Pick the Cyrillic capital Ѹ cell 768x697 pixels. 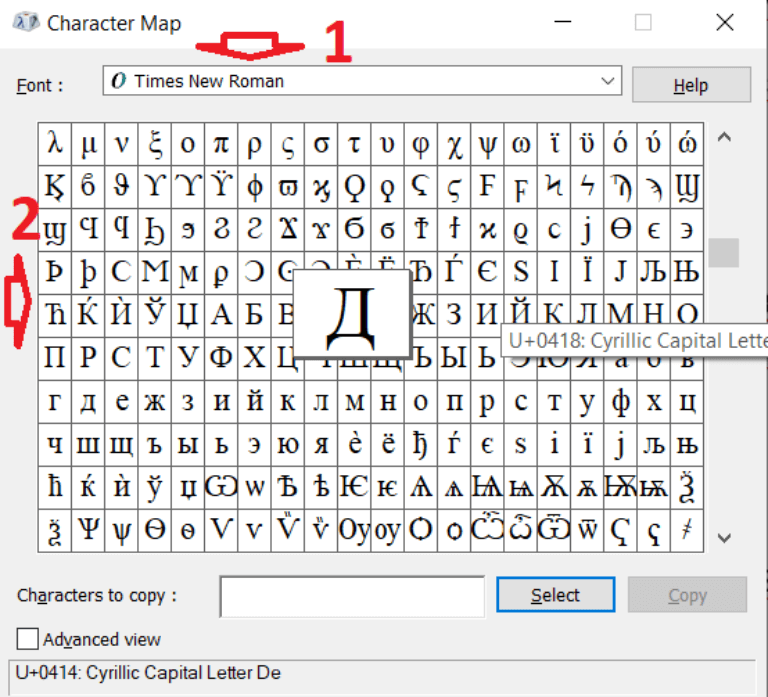pos(355,530)
